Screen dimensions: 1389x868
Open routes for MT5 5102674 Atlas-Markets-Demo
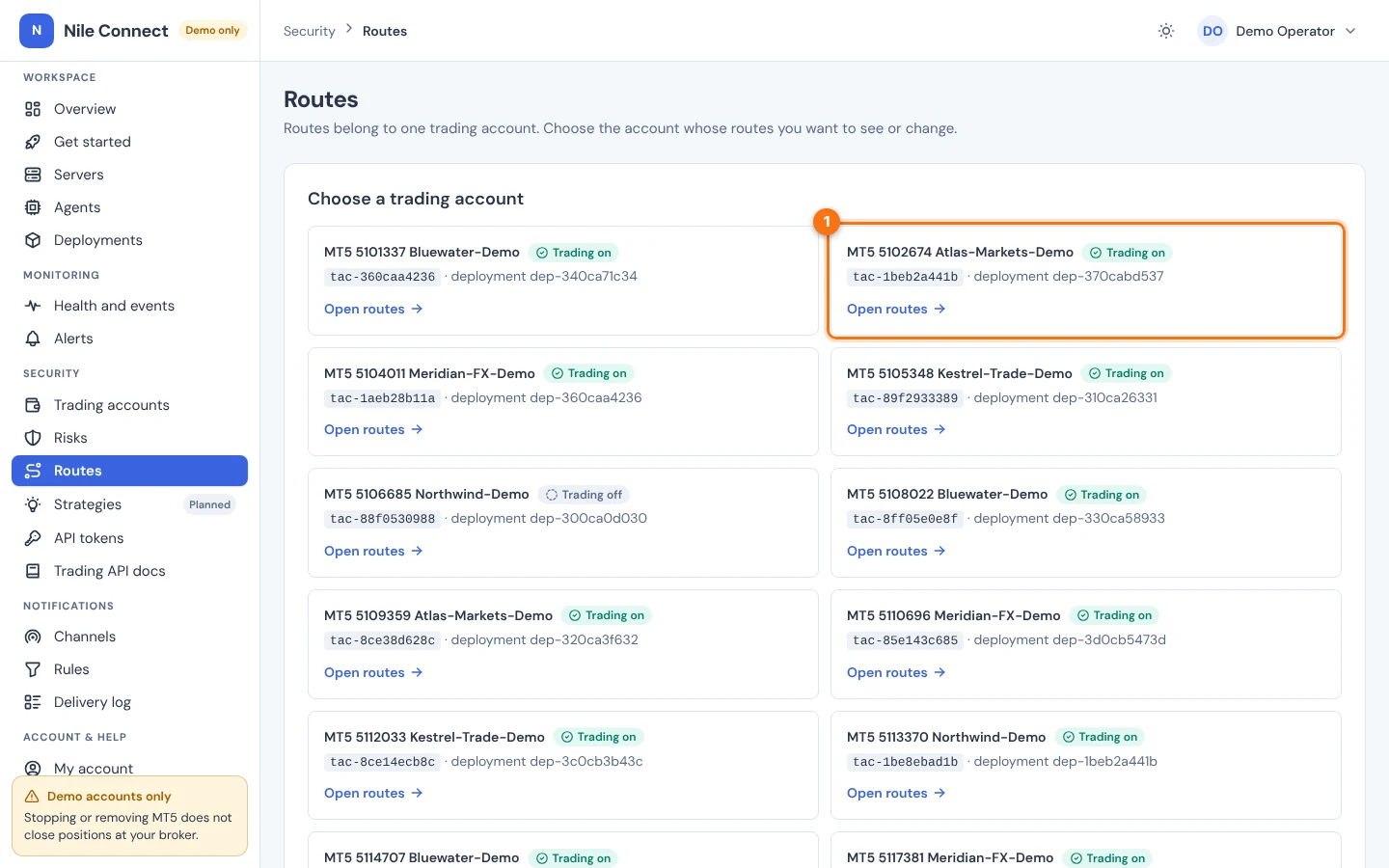pyautogui.click(x=896, y=309)
